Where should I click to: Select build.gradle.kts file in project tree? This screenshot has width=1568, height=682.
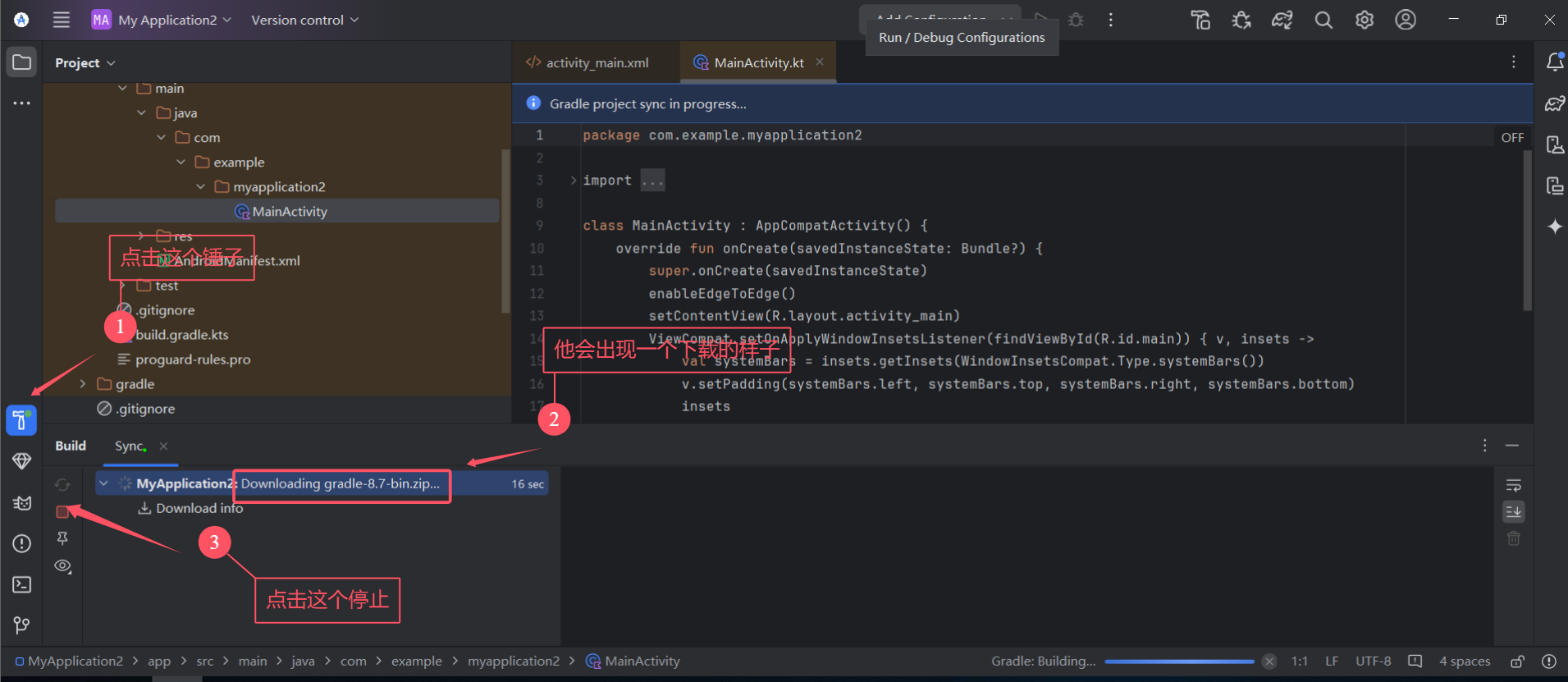[182, 335]
